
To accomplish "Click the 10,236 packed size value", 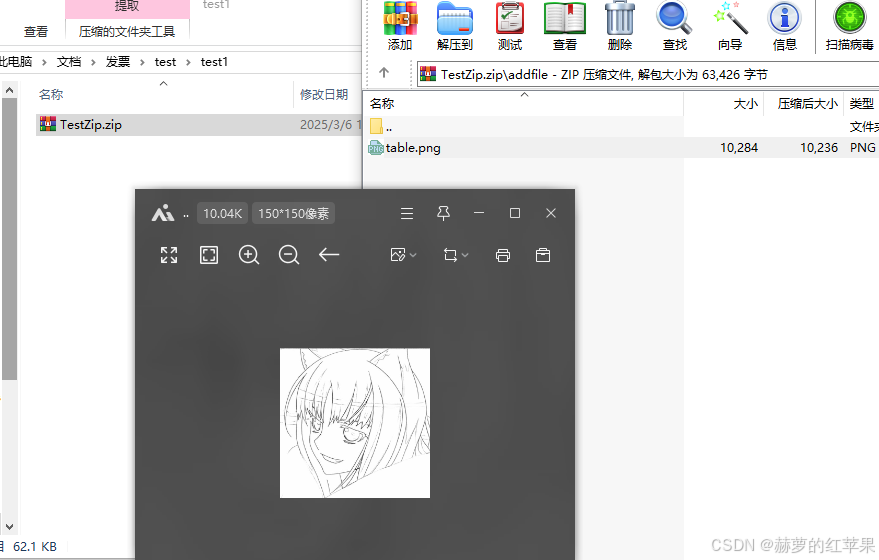I will click(x=818, y=147).
